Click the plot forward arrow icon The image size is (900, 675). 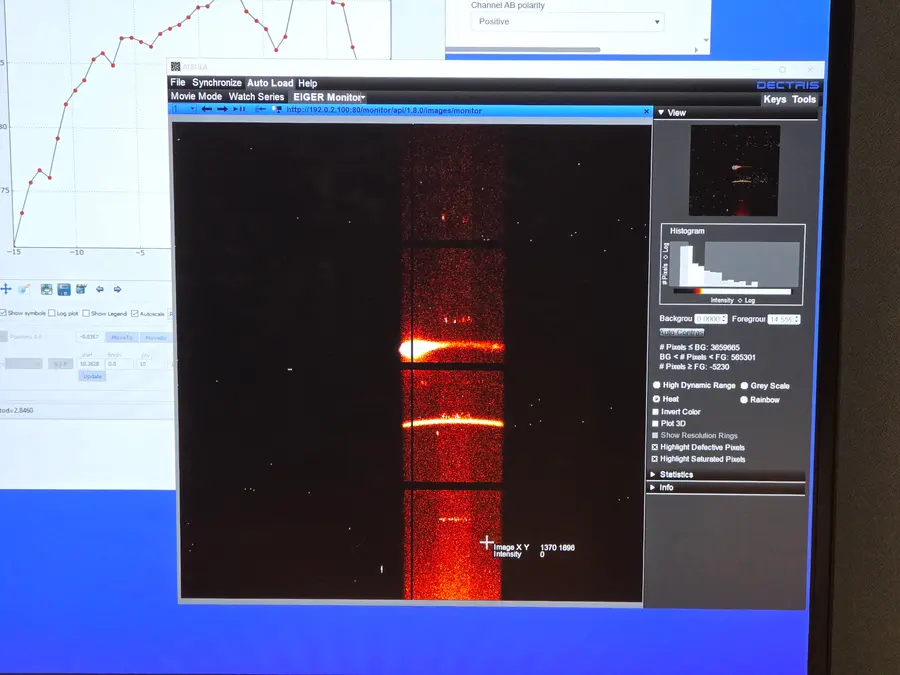pyautogui.click(x=118, y=289)
